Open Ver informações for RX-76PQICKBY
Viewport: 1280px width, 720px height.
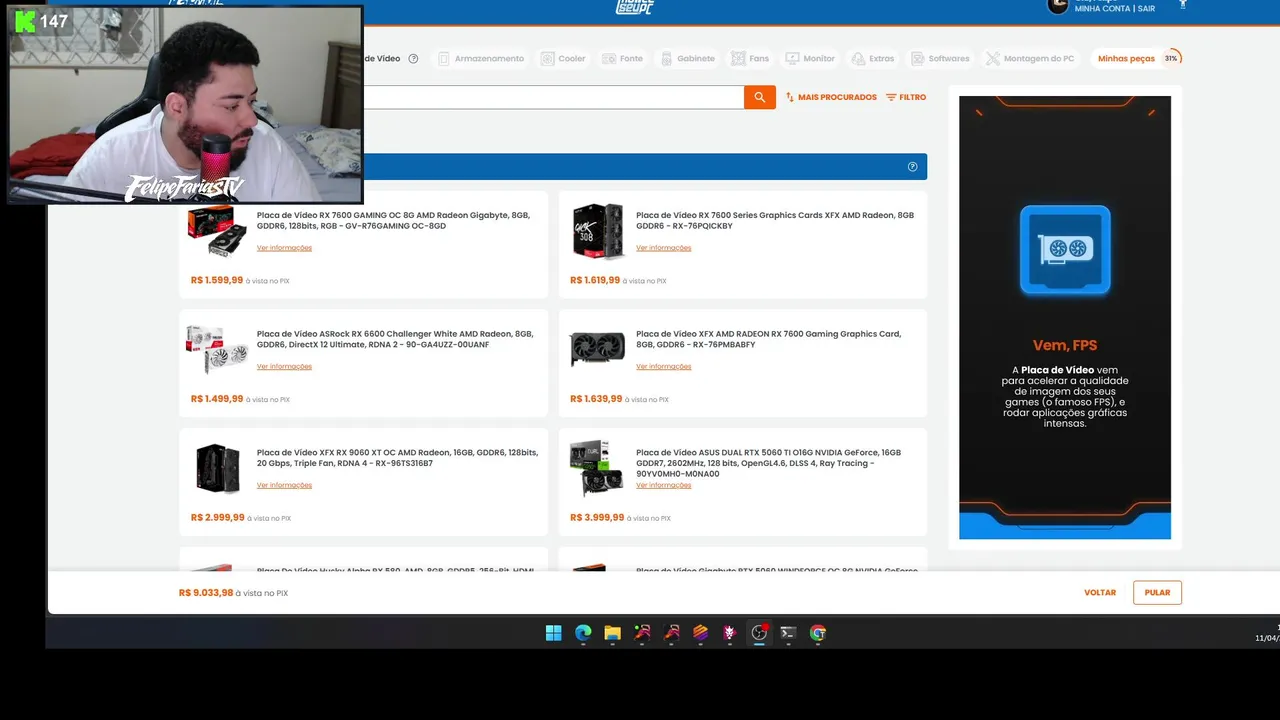(663, 248)
